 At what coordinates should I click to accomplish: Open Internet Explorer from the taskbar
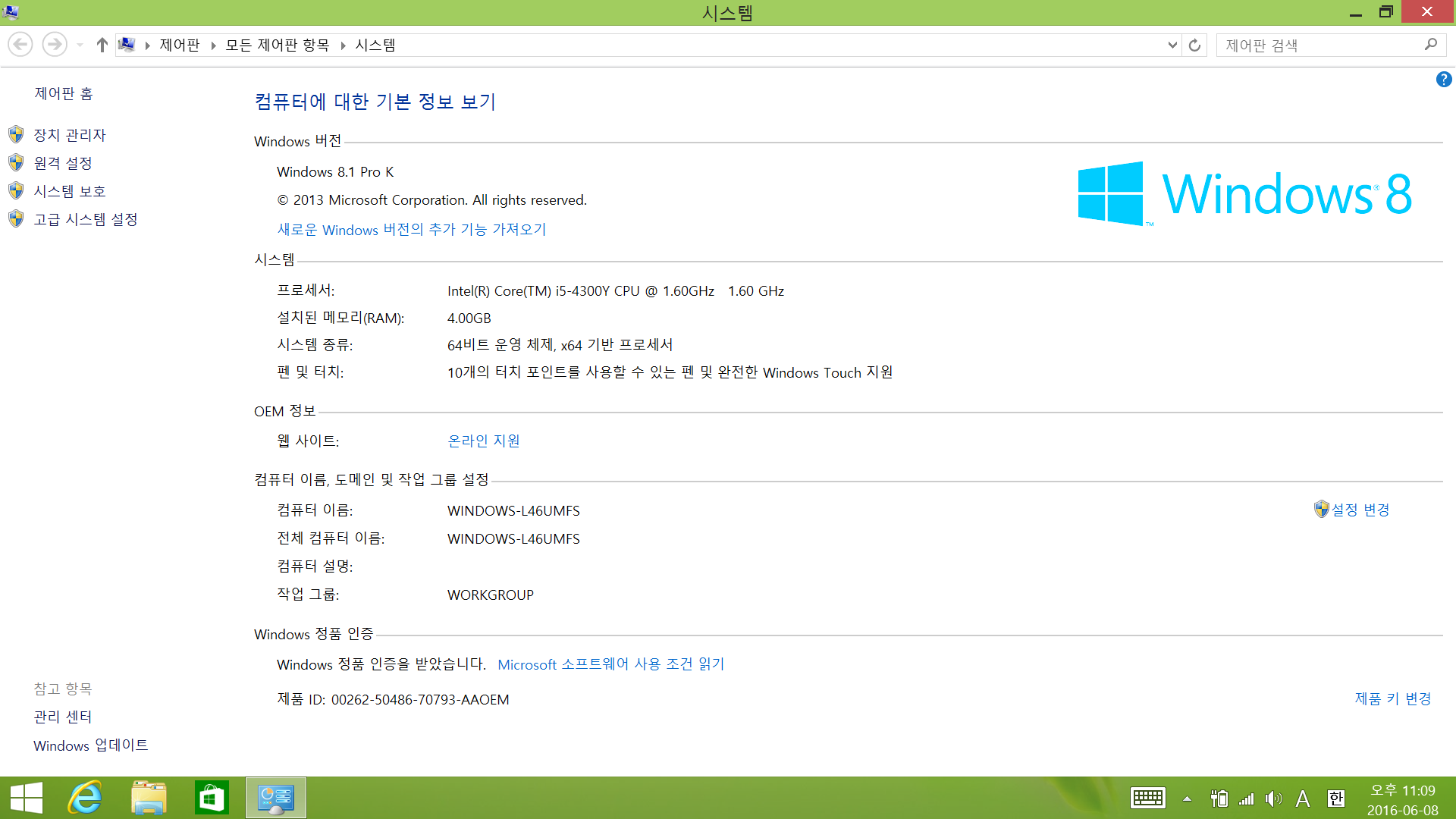(x=85, y=798)
